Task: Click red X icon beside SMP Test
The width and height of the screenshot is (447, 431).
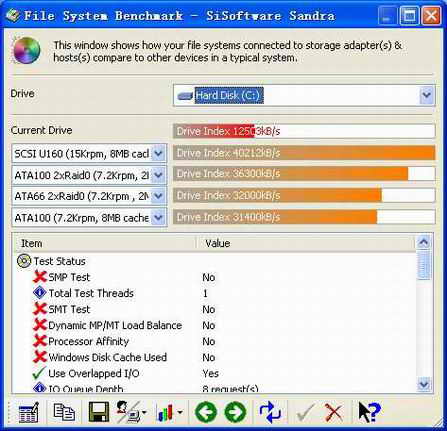Action: [x=40, y=277]
